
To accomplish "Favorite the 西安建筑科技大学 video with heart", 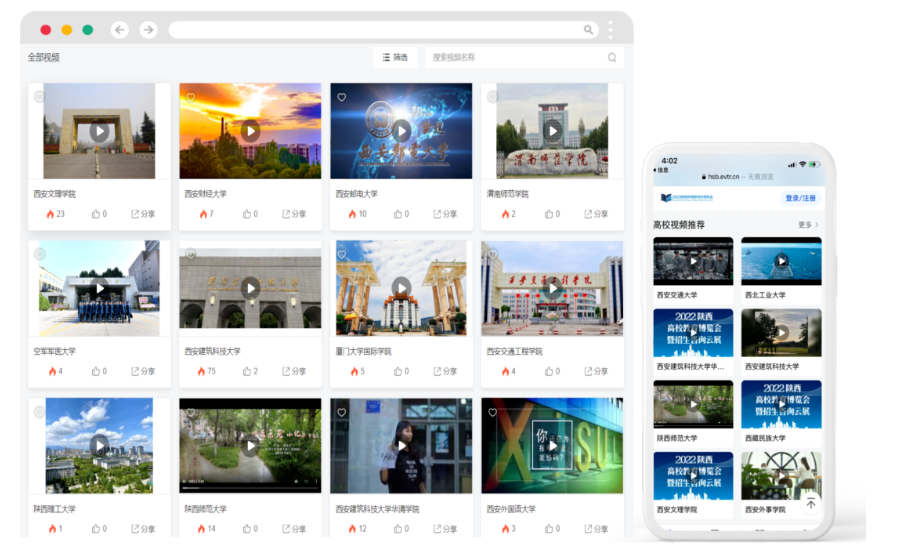I will [x=190, y=254].
